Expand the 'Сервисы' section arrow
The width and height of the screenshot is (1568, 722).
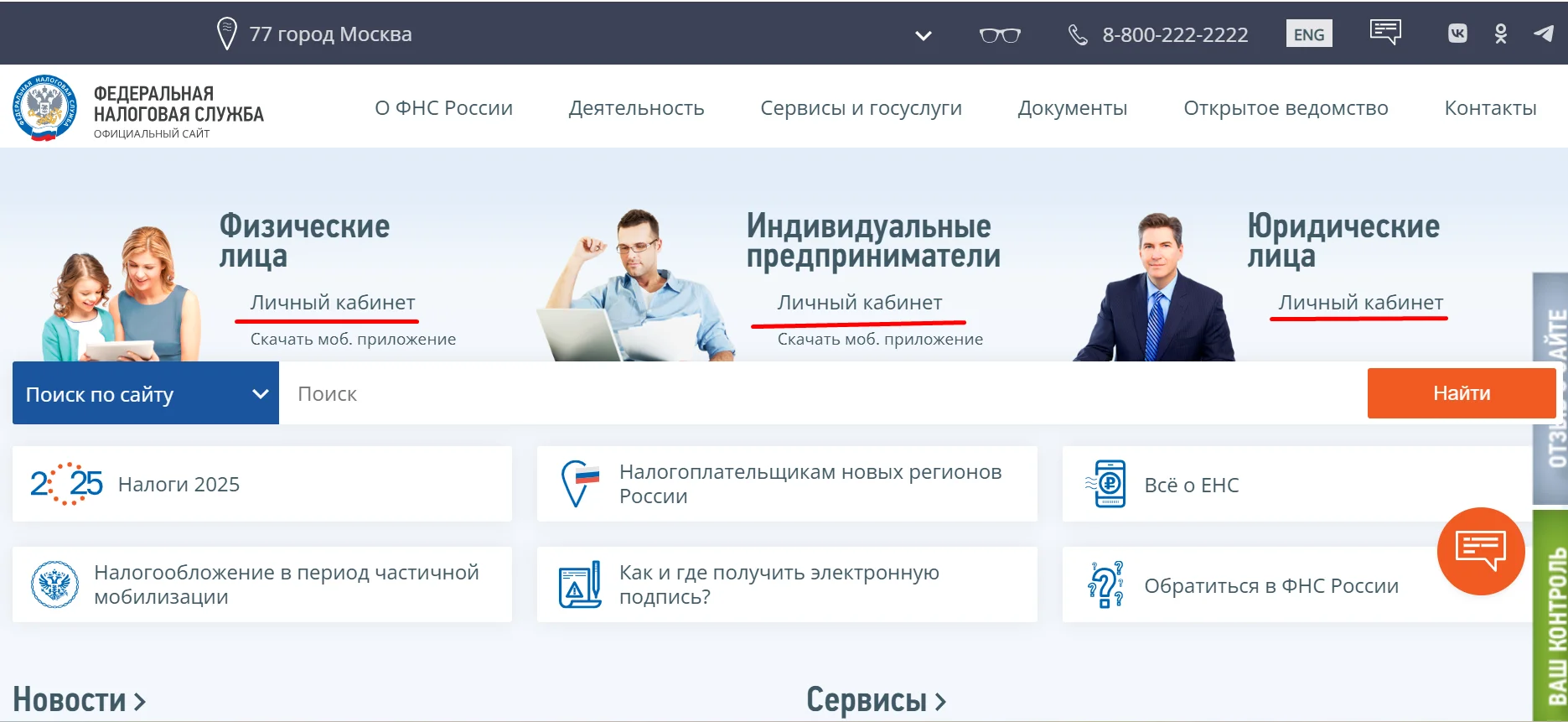click(x=940, y=702)
